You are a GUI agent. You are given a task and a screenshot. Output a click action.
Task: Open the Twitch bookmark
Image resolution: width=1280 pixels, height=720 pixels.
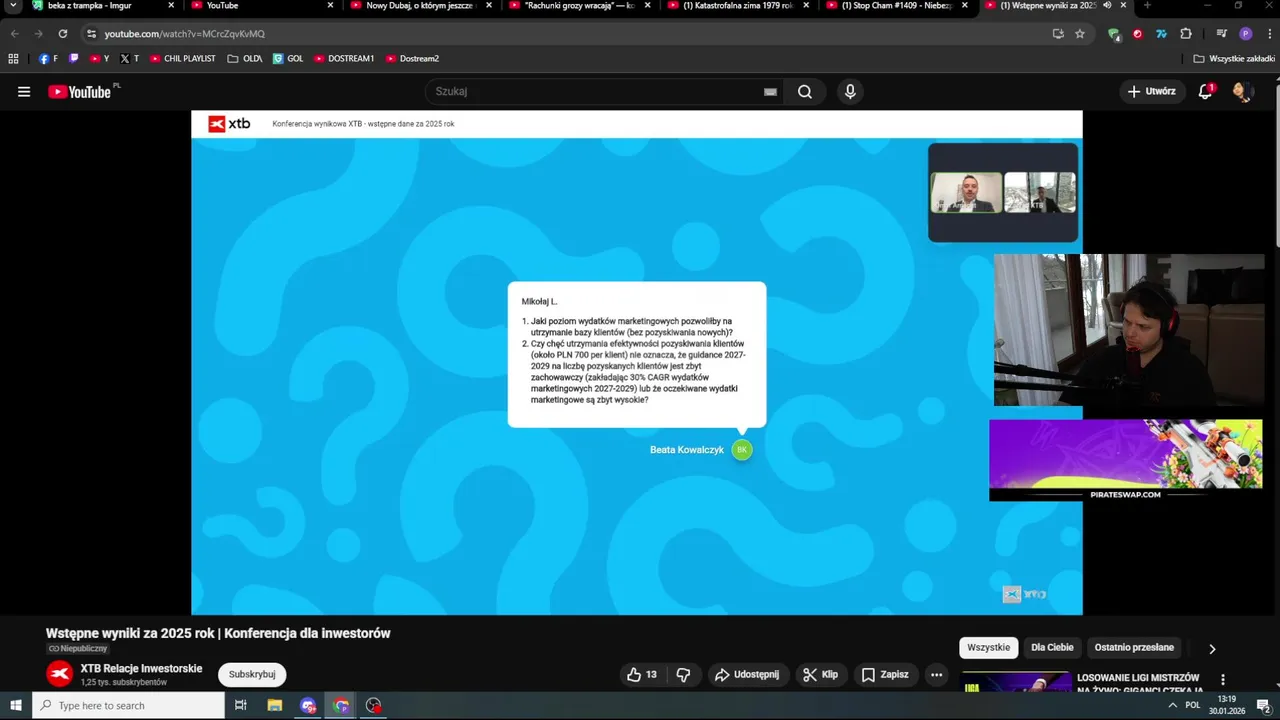coord(74,59)
